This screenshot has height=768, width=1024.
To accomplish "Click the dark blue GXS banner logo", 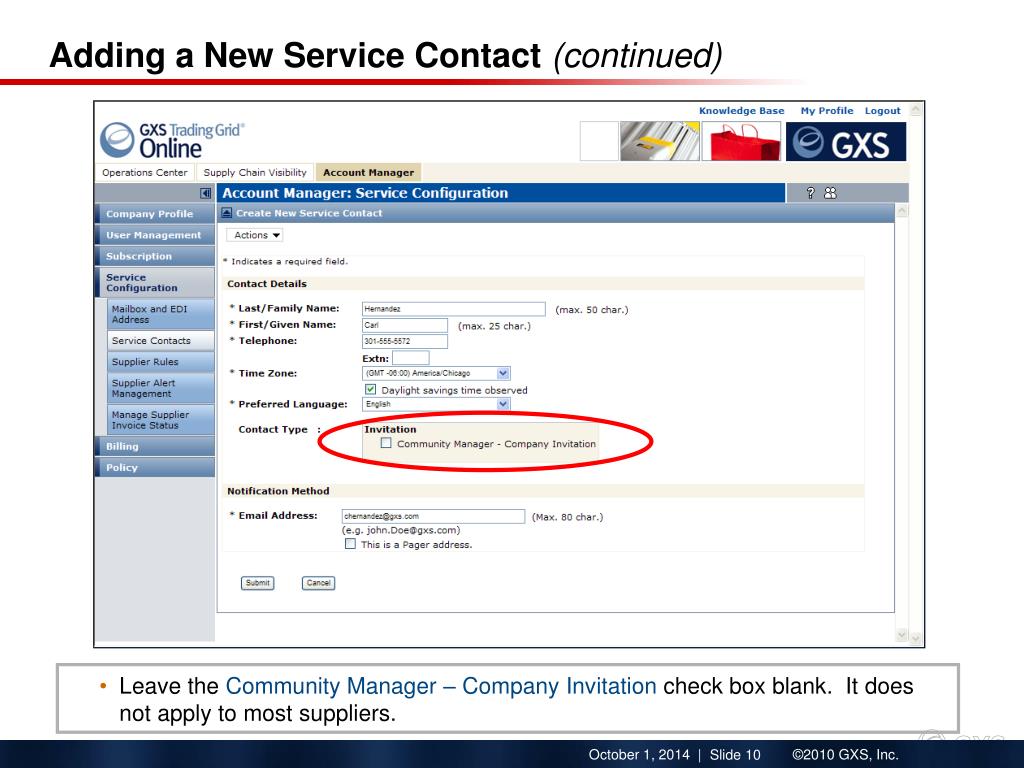I will (846, 141).
